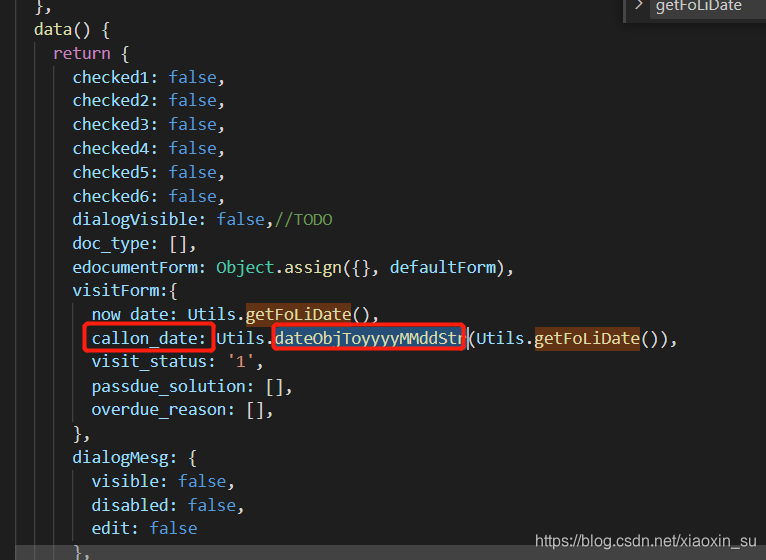Click the 'callon_date' property
This screenshot has width=766, height=560.
tap(144, 338)
